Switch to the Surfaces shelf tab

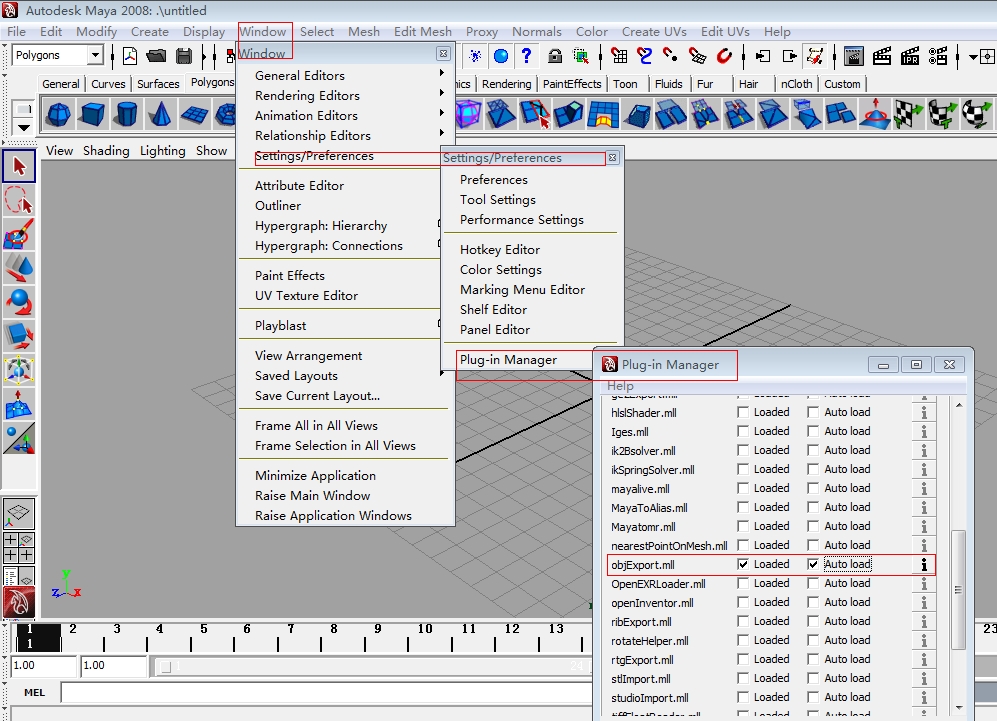coord(158,84)
